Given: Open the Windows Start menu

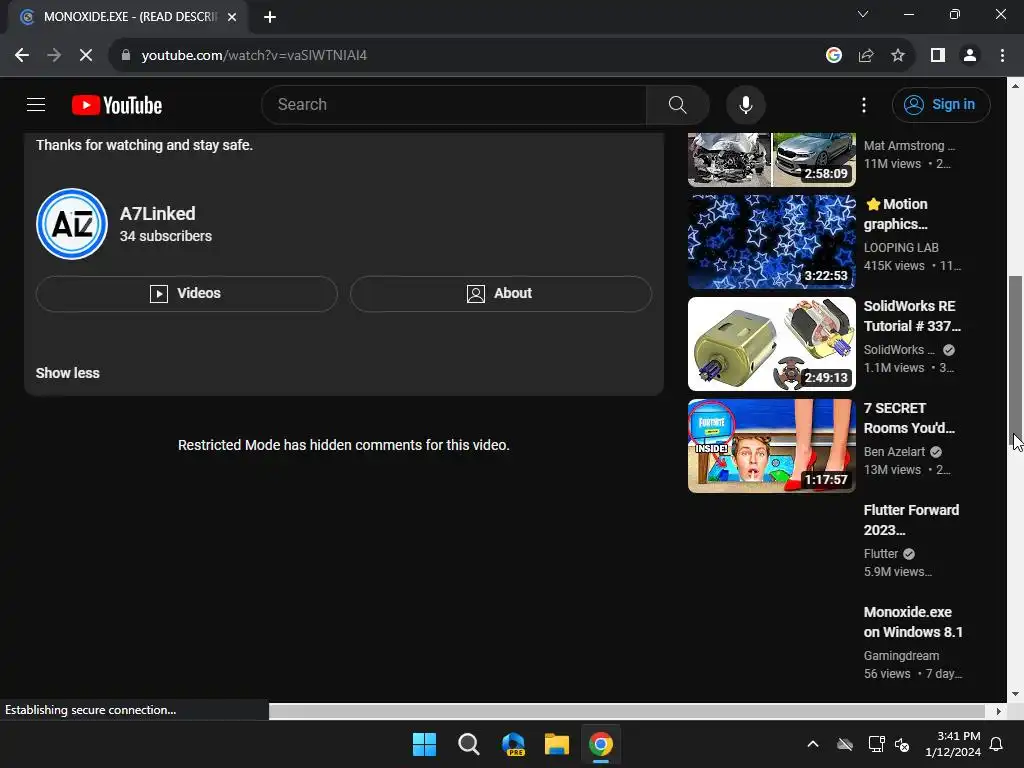Looking at the screenshot, I should (x=424, y=744).
